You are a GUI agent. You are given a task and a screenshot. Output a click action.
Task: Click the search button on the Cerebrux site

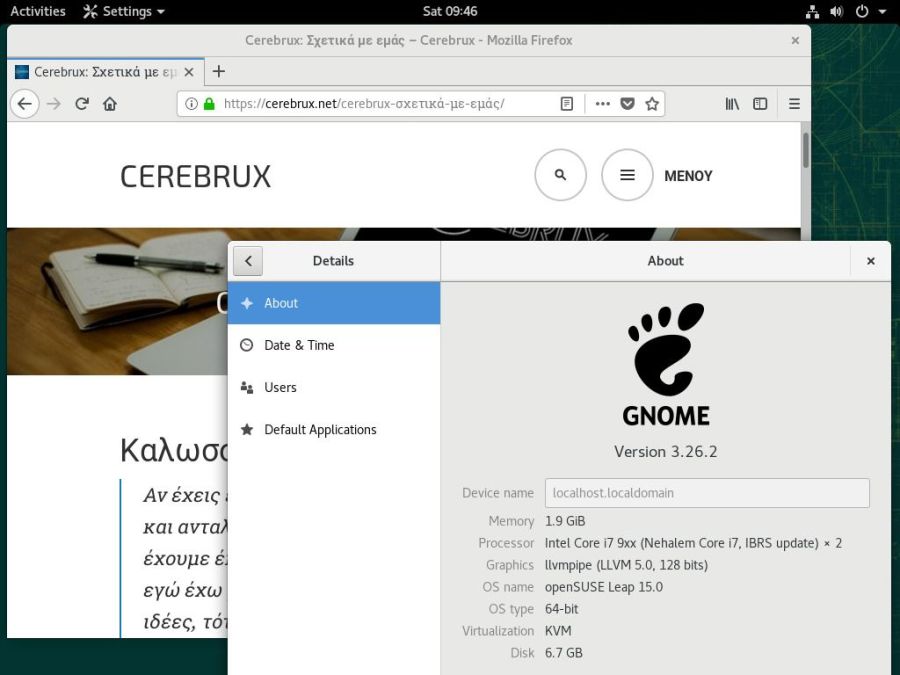point(560,174)
